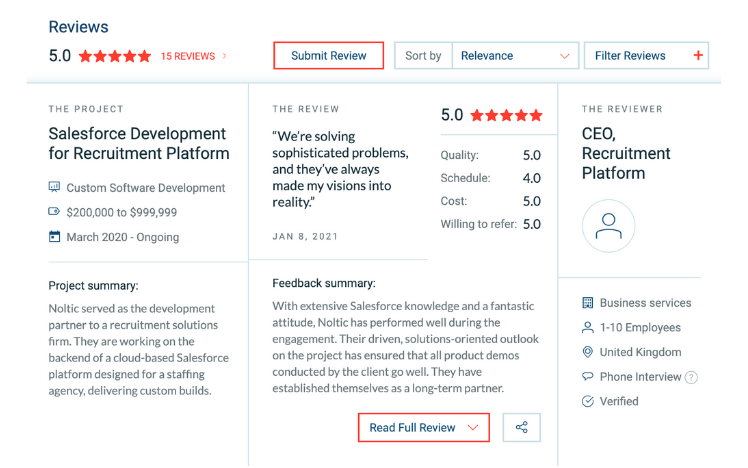Click the Feedback summary heading

324,283
